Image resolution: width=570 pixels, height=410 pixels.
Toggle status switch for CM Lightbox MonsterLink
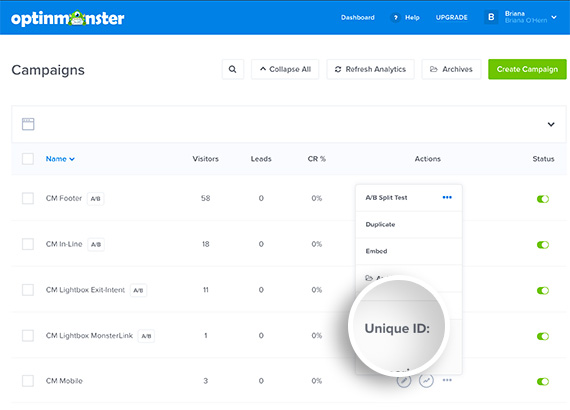coord(543,336)
